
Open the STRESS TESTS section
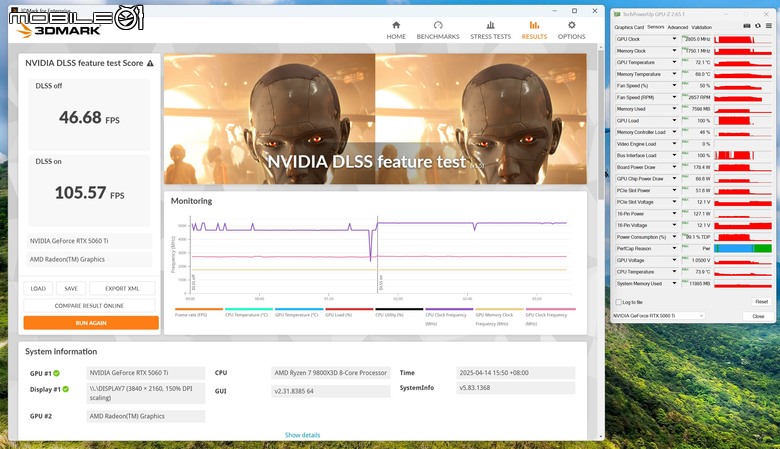tap(490, 30)
